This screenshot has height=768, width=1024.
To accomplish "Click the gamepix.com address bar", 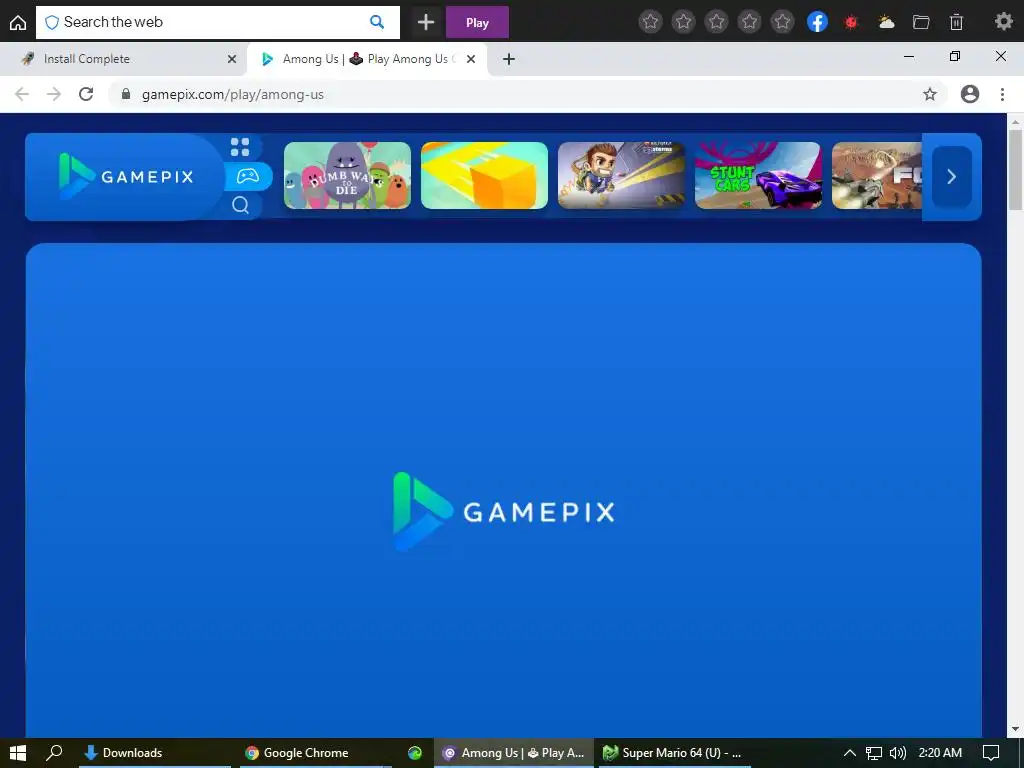I will tap(529, 94).
